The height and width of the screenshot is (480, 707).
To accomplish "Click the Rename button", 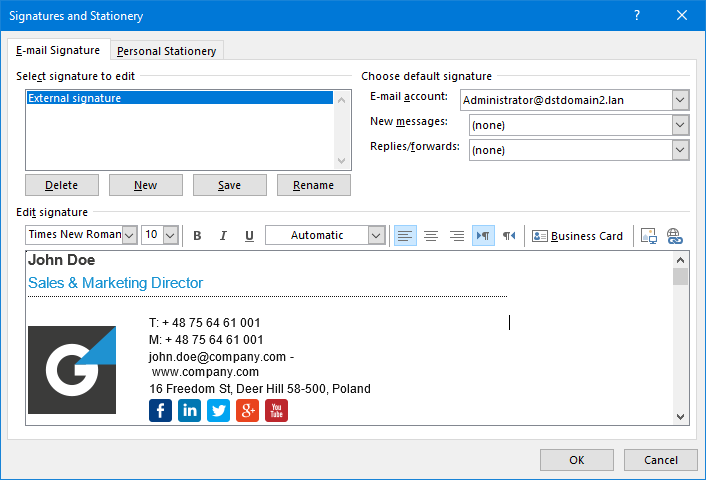I will (313, 185).
